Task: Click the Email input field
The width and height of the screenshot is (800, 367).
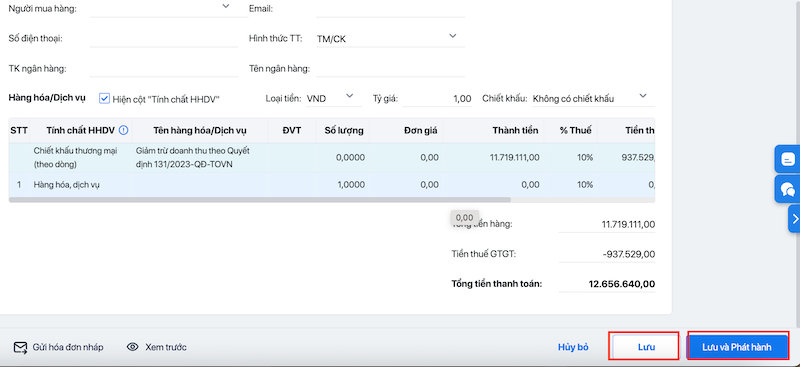Action: point(391,9)
